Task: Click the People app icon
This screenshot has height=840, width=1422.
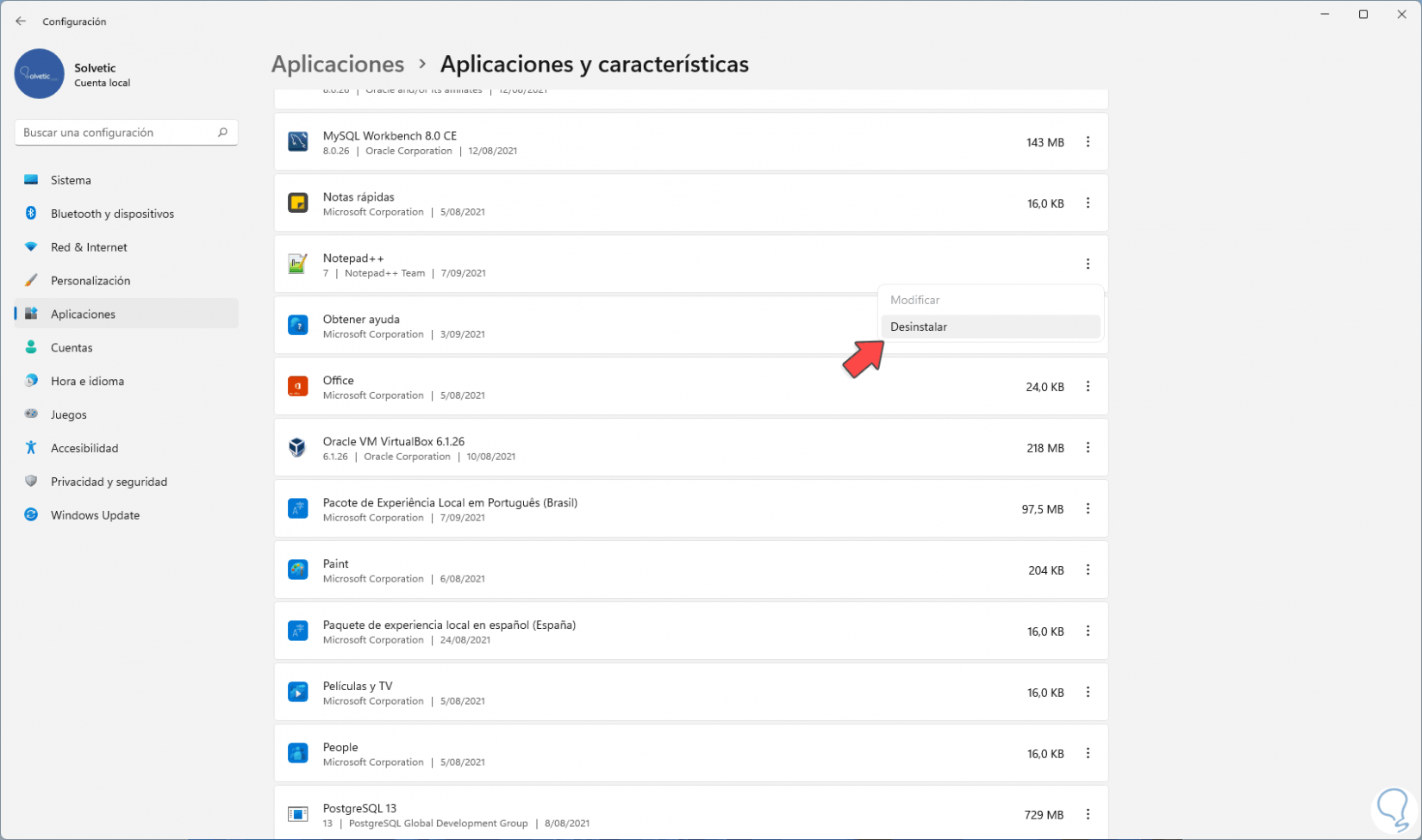Action: (298, 754)
